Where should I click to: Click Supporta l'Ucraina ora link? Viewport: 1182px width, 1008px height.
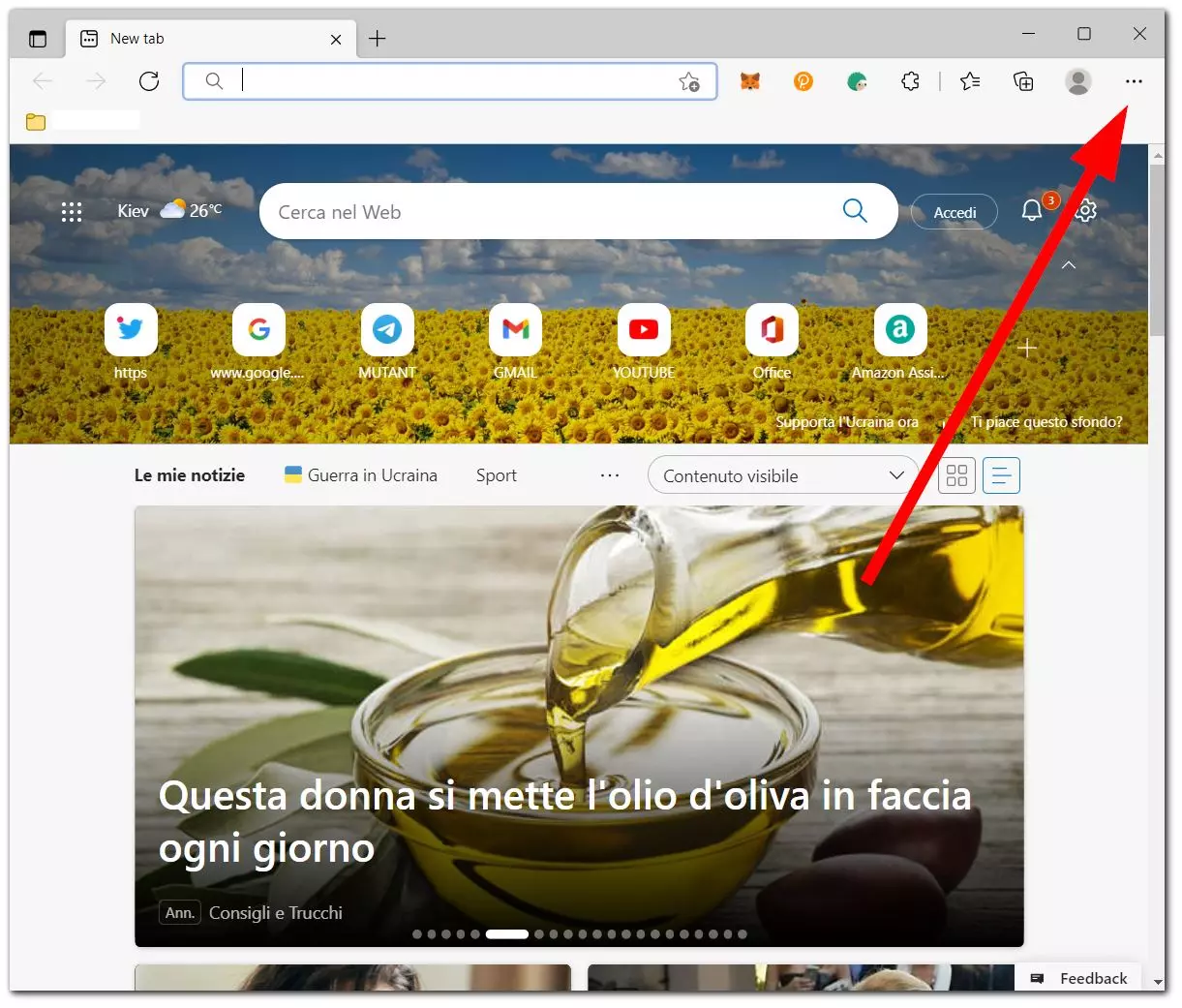(x=847, y=422)
